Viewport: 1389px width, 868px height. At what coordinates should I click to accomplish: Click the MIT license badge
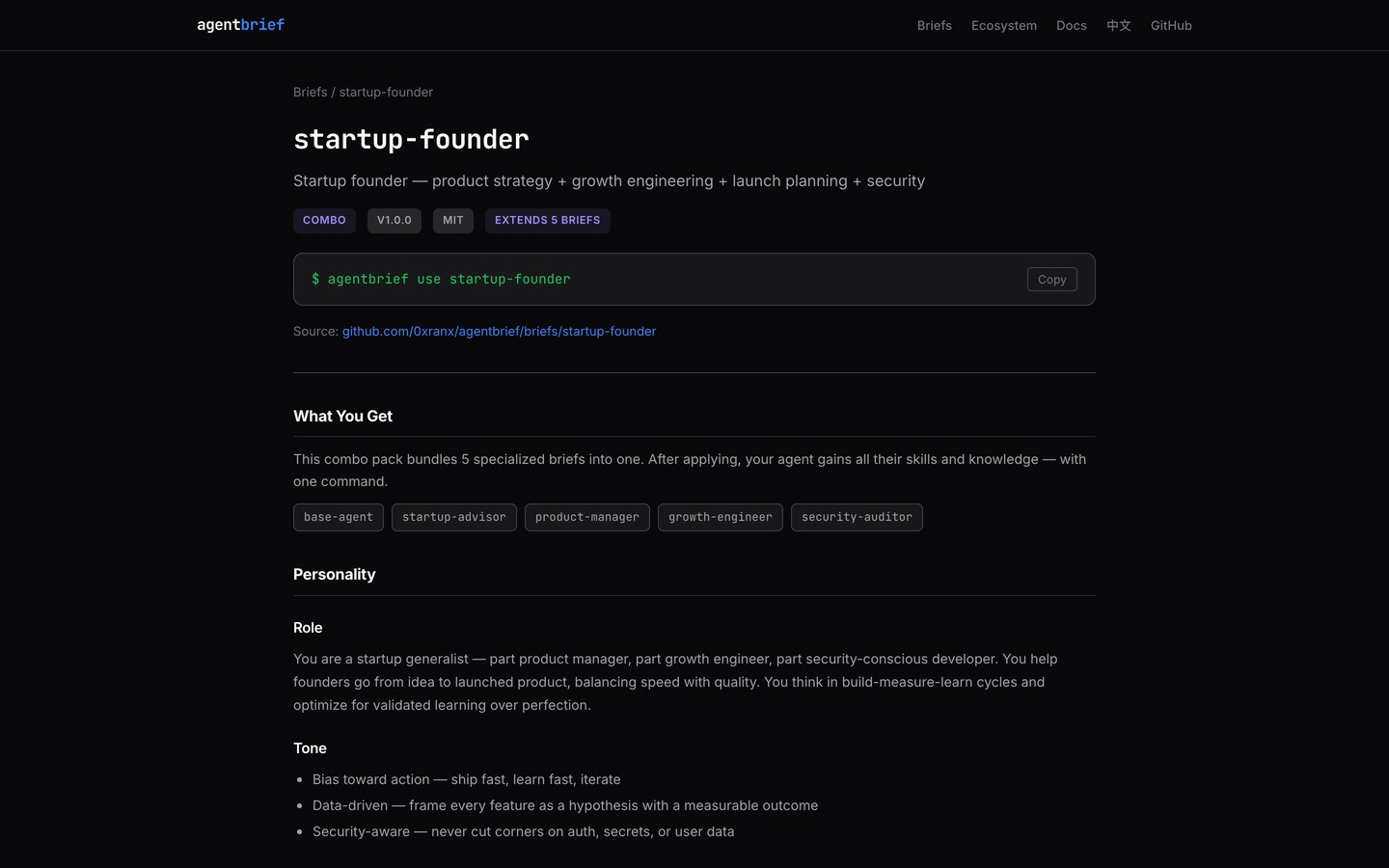click(452, 221)
